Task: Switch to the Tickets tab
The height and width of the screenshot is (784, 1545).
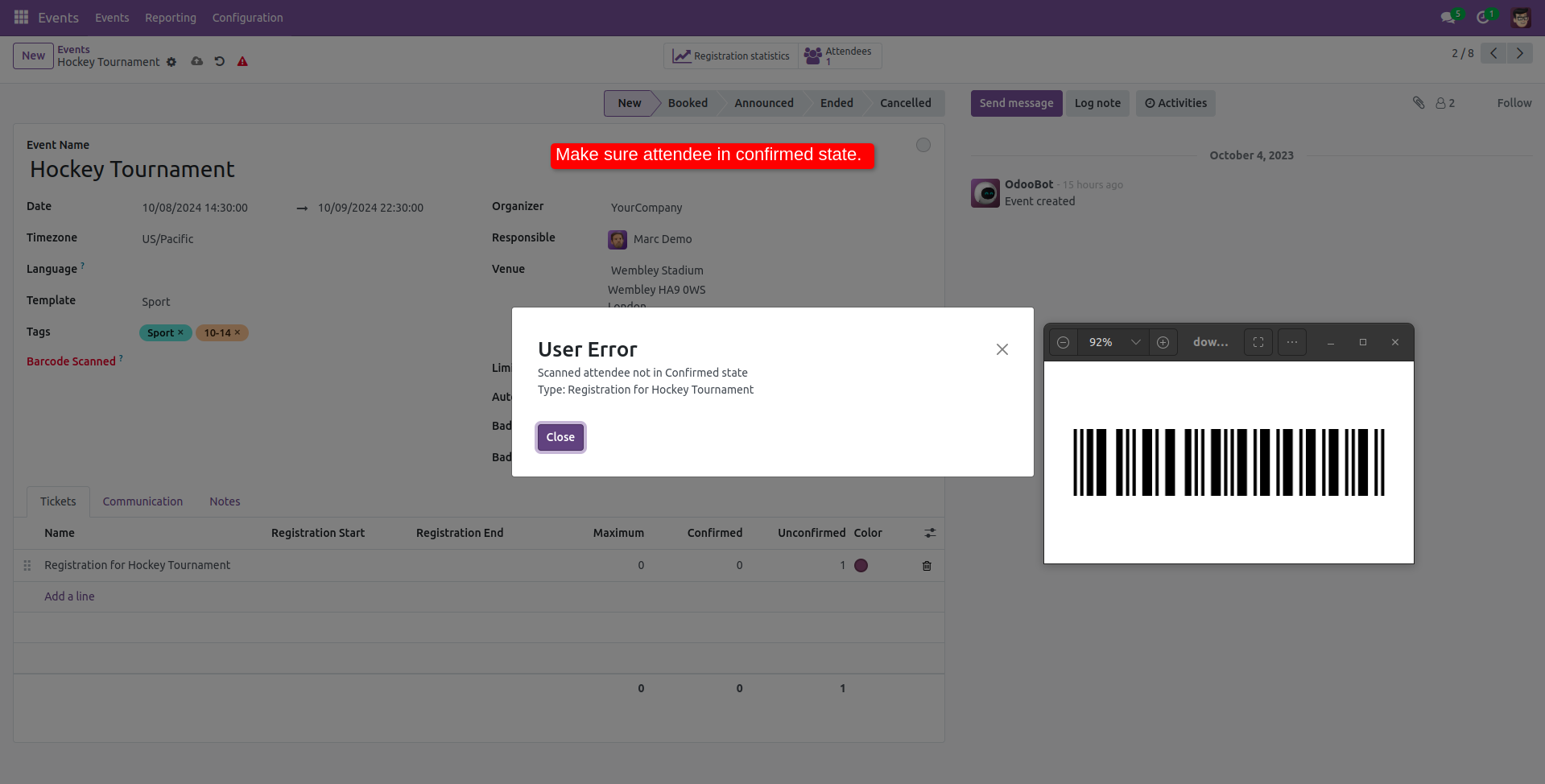Action: 58,501
